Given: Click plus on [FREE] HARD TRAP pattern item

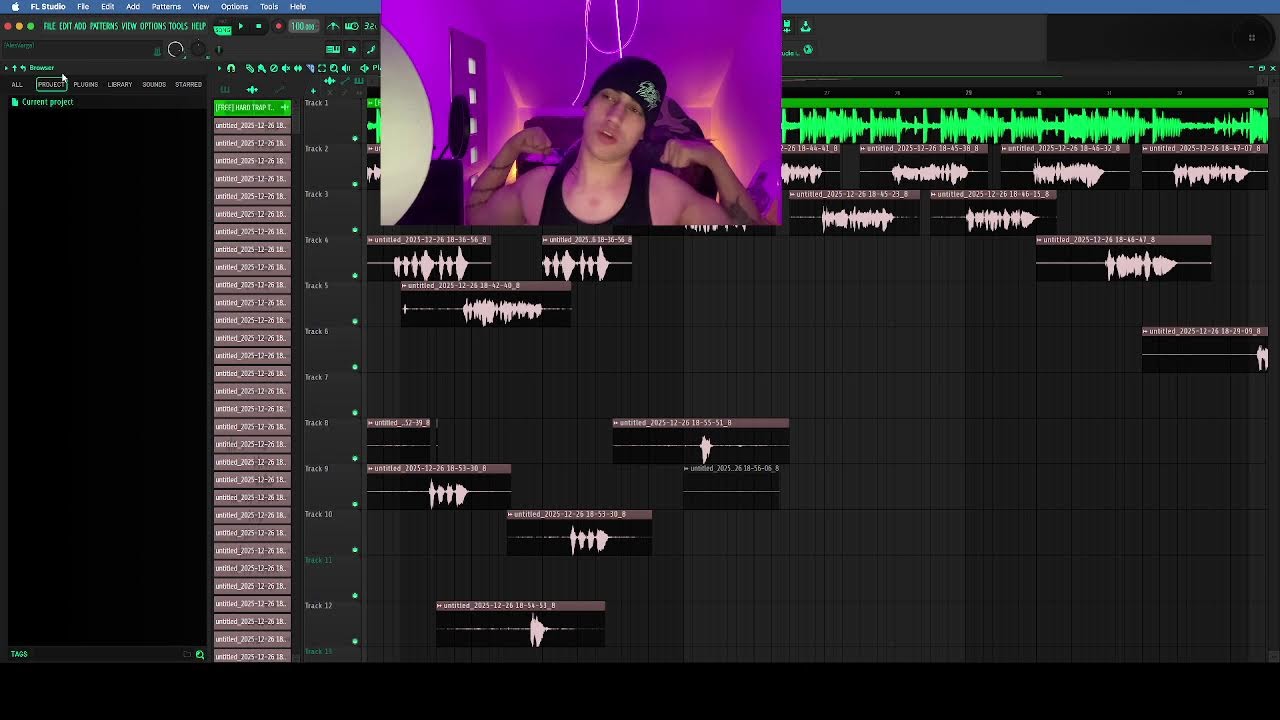Looking at the screenshot, I should [284, 107].
